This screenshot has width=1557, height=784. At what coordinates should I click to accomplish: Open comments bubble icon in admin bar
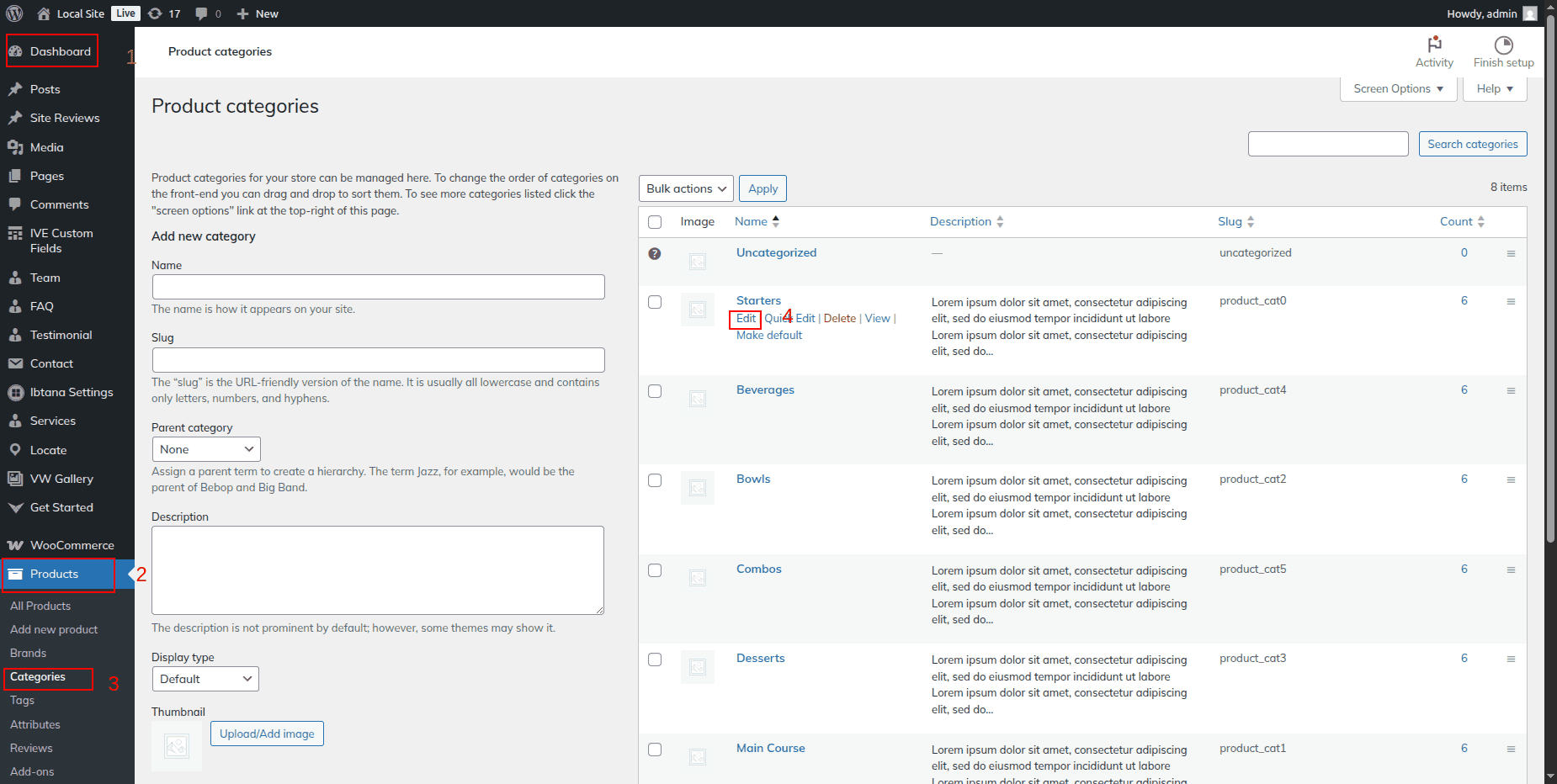(202, 13)
